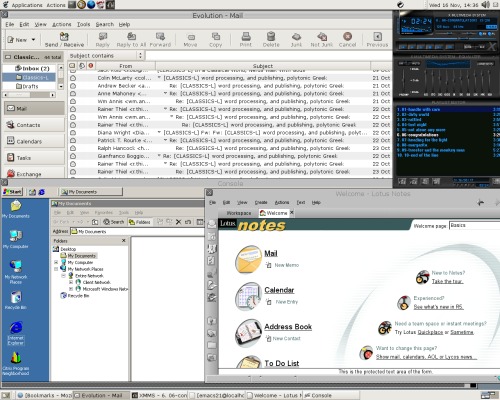Click the XMMS equalizer preamp slider
The image size is (500, 400).
coord(404,80)
